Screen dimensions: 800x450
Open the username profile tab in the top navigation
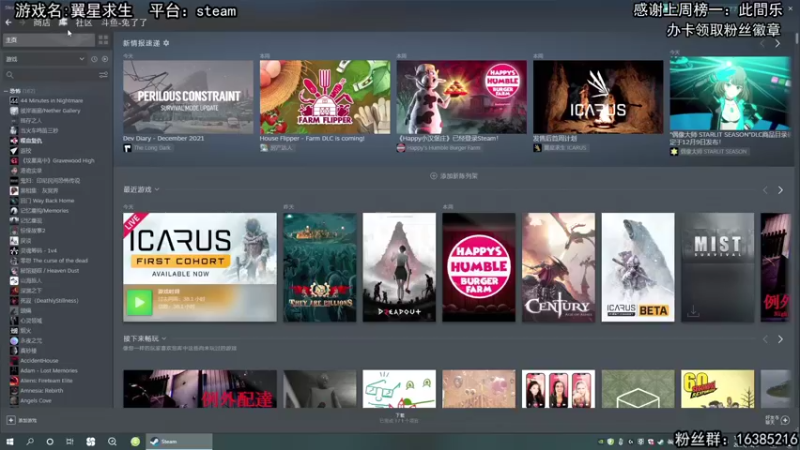pyautogui.click(x=124, y=22)
